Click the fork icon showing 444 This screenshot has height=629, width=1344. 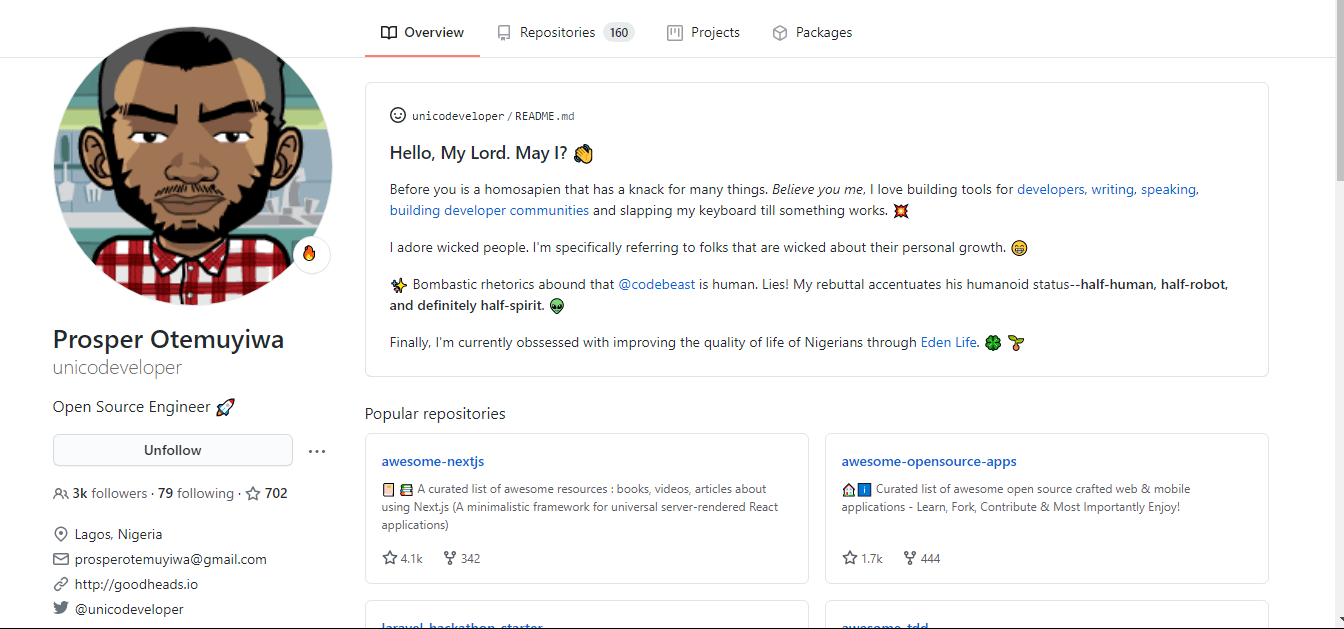909,558
